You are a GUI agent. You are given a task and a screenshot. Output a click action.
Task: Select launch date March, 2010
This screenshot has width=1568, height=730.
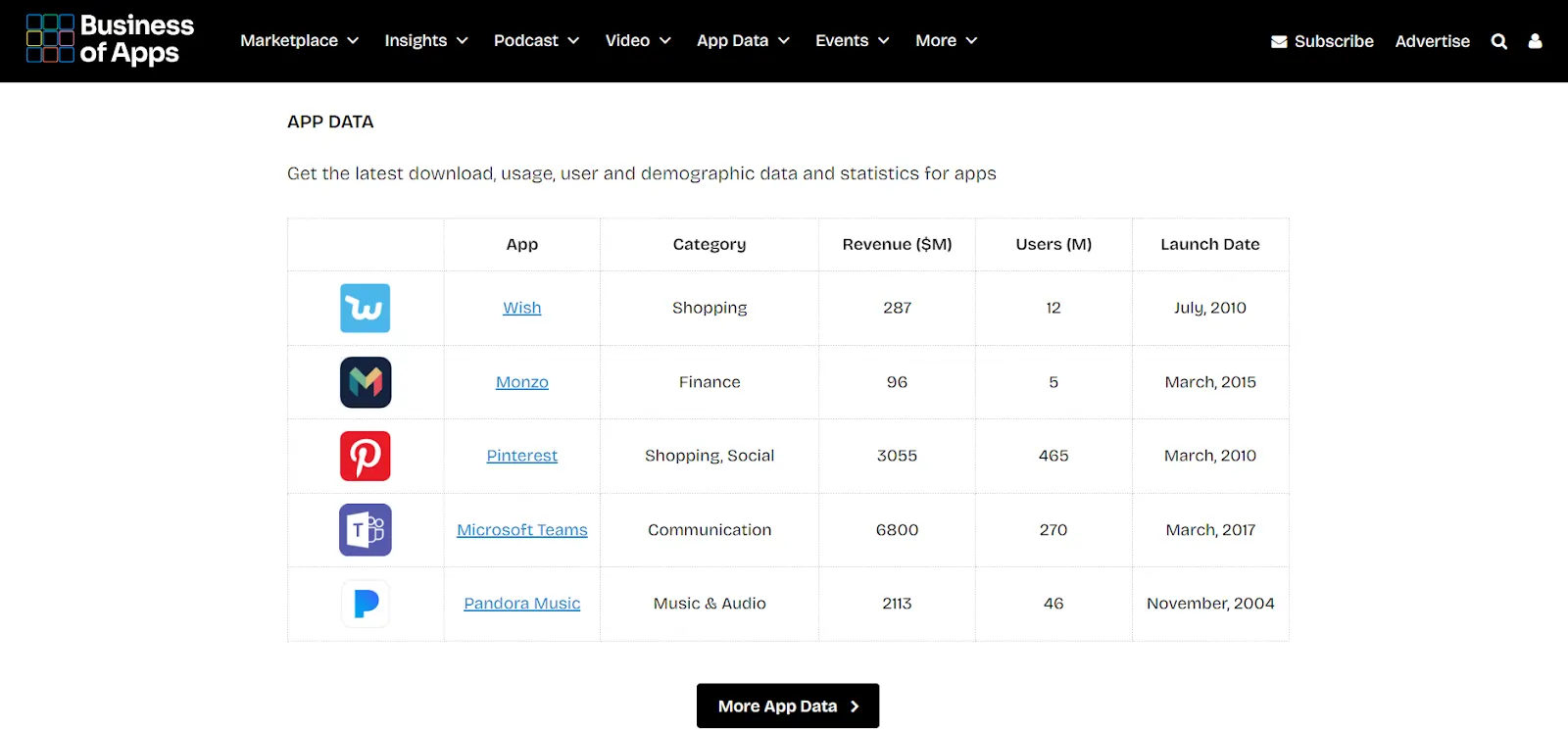(1210, 456)
